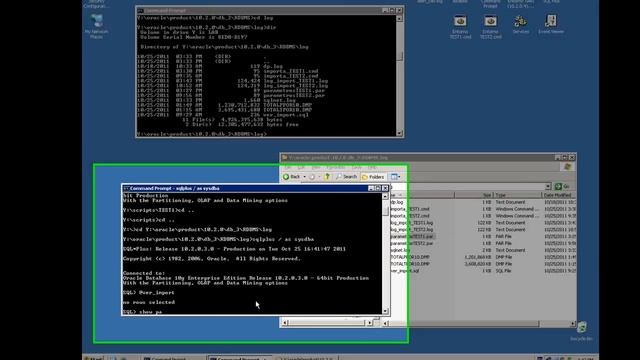Screen dimensions: 640x360
Task: Click the first 'PAR File' type cell
Action: [503, 236]
